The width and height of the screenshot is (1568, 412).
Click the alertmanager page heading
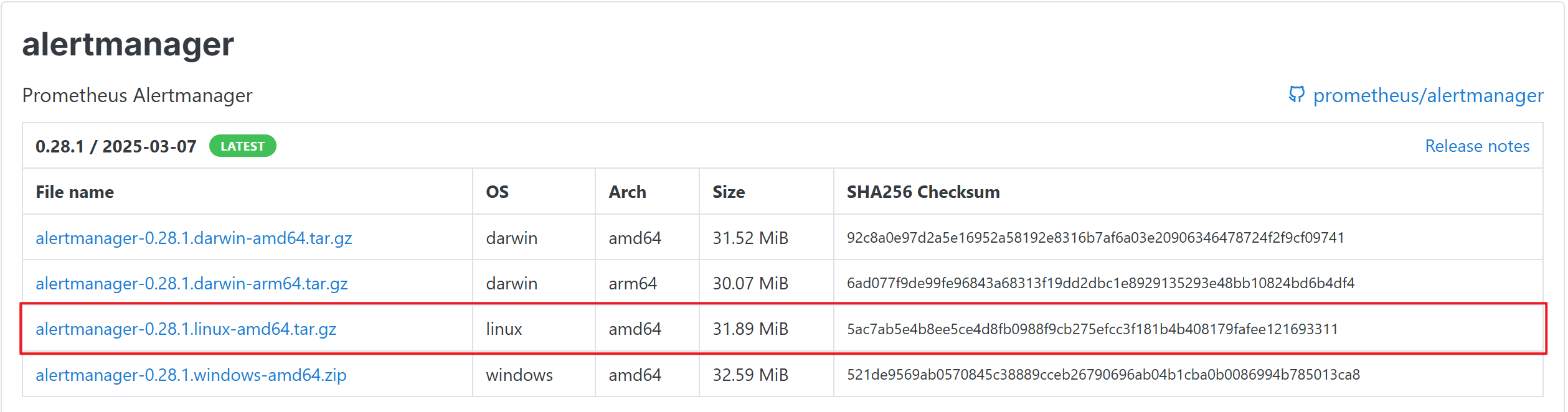tap(128, 44)
